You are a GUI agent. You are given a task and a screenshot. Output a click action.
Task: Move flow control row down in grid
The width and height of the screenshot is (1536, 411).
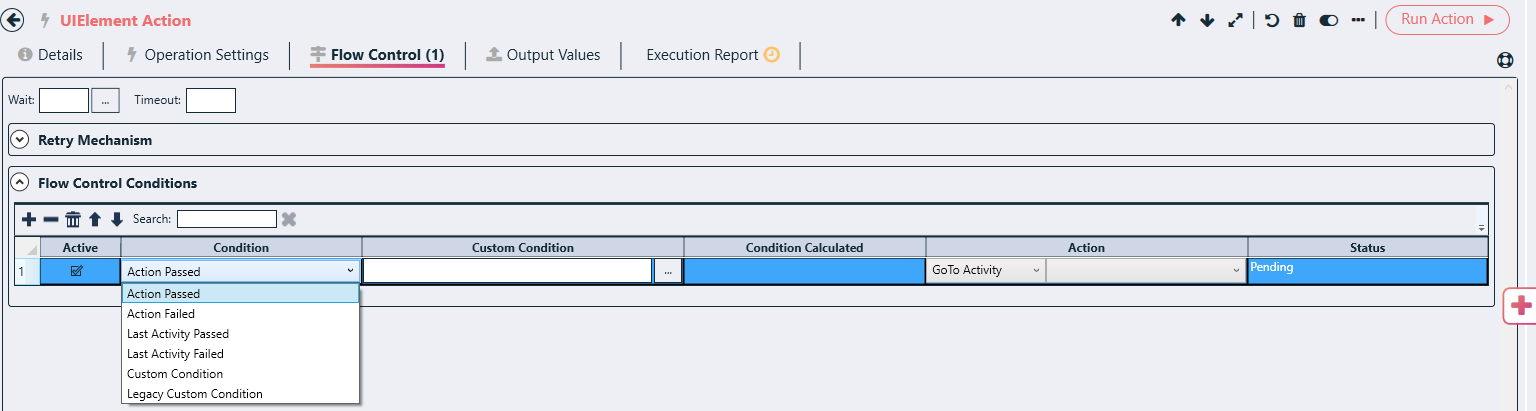117,219
